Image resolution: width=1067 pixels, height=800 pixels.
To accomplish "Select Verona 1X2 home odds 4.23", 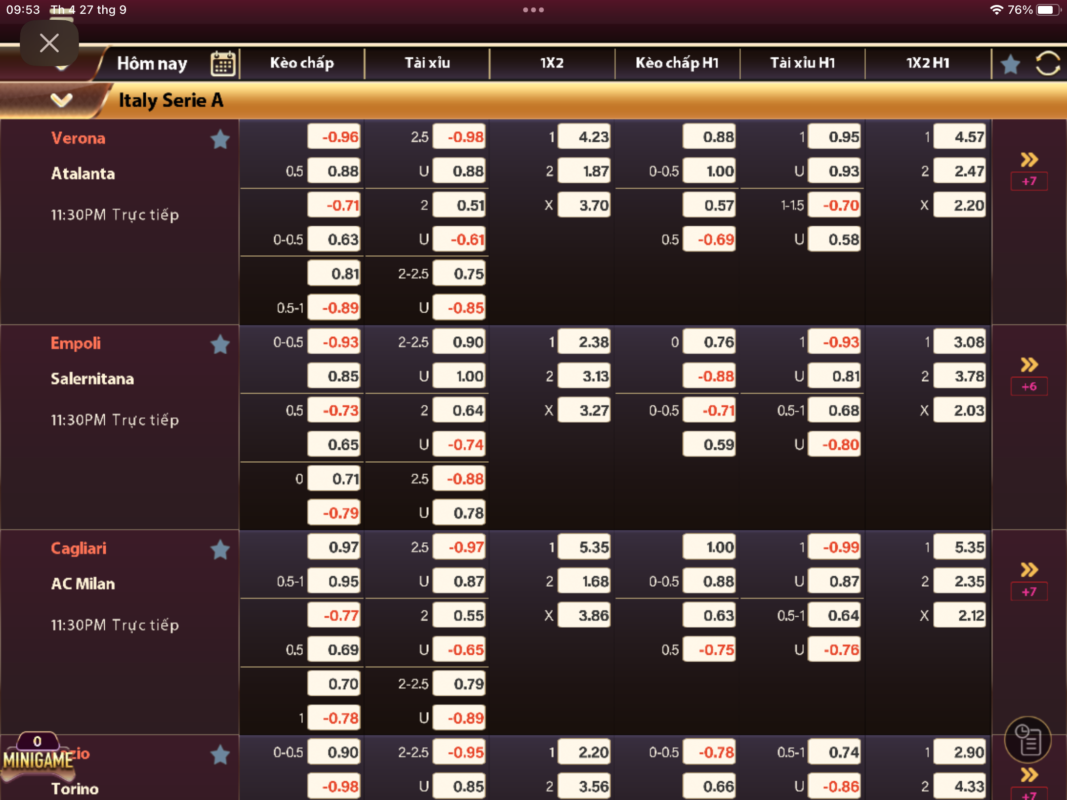I will pos(584,137).
